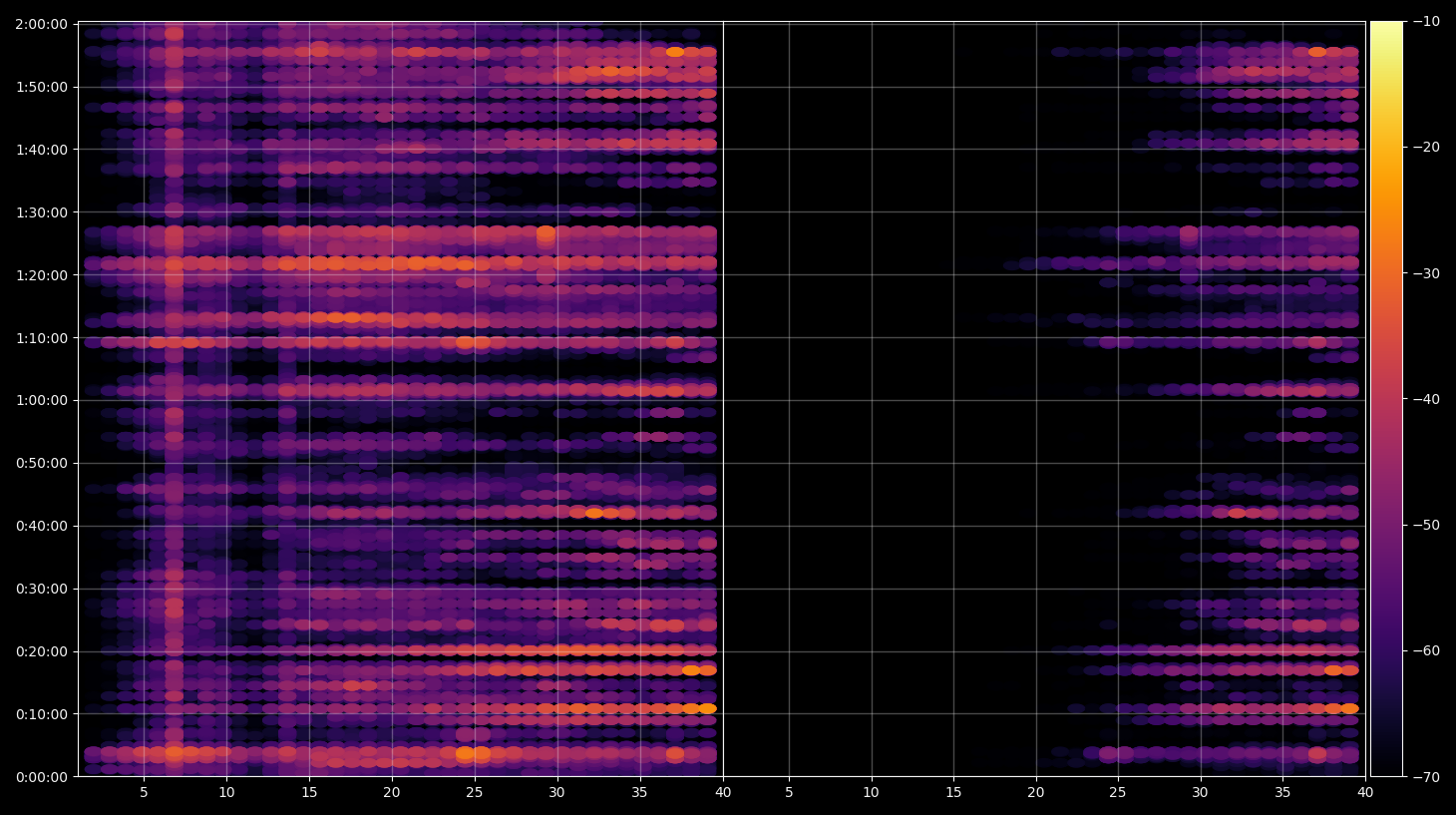Click the 0:50:00 y-axis tick label
The width and height of the screenshot is (1456, 815).
coord(41,463)
